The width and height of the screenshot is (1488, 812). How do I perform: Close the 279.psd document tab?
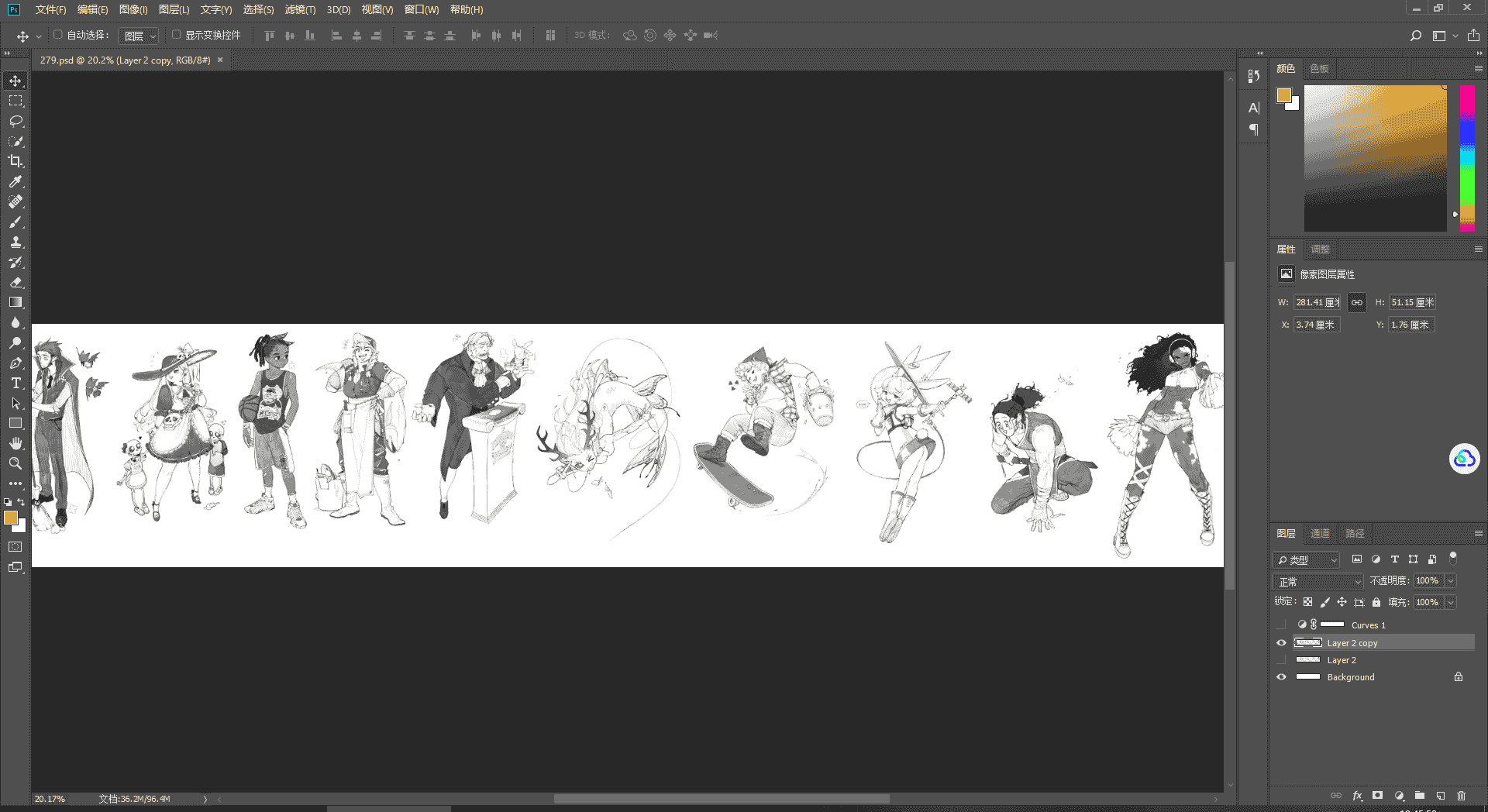(220, 60)
